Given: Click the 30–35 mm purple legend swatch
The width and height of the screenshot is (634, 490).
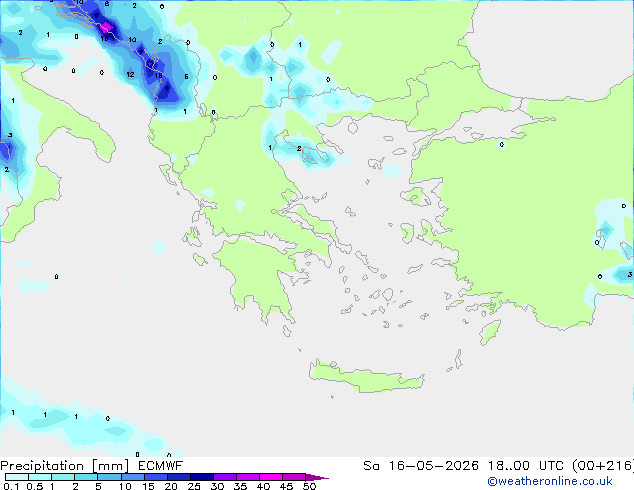Looking at the screenshot, I should click(224, 477).
